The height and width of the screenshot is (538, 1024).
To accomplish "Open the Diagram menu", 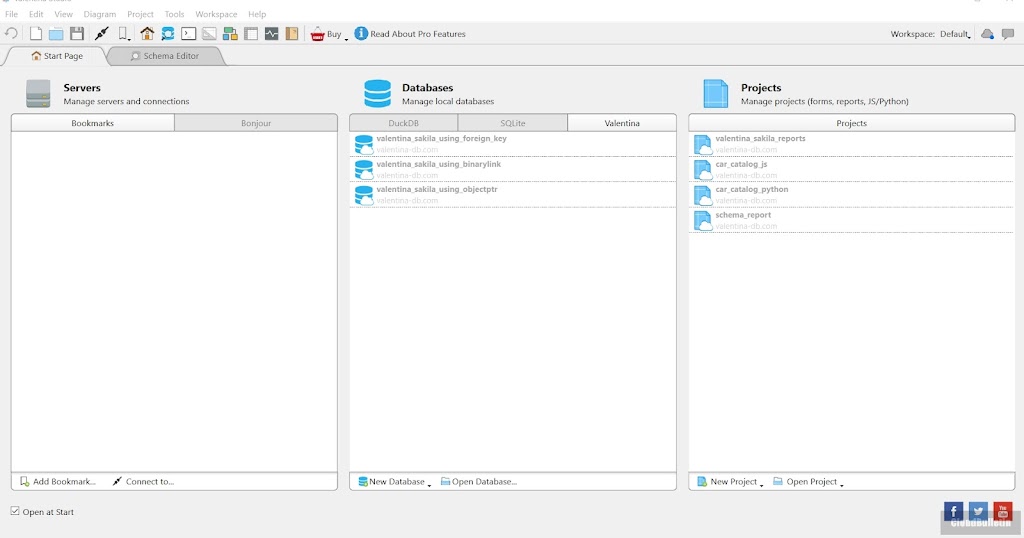I will pos(99,14).
